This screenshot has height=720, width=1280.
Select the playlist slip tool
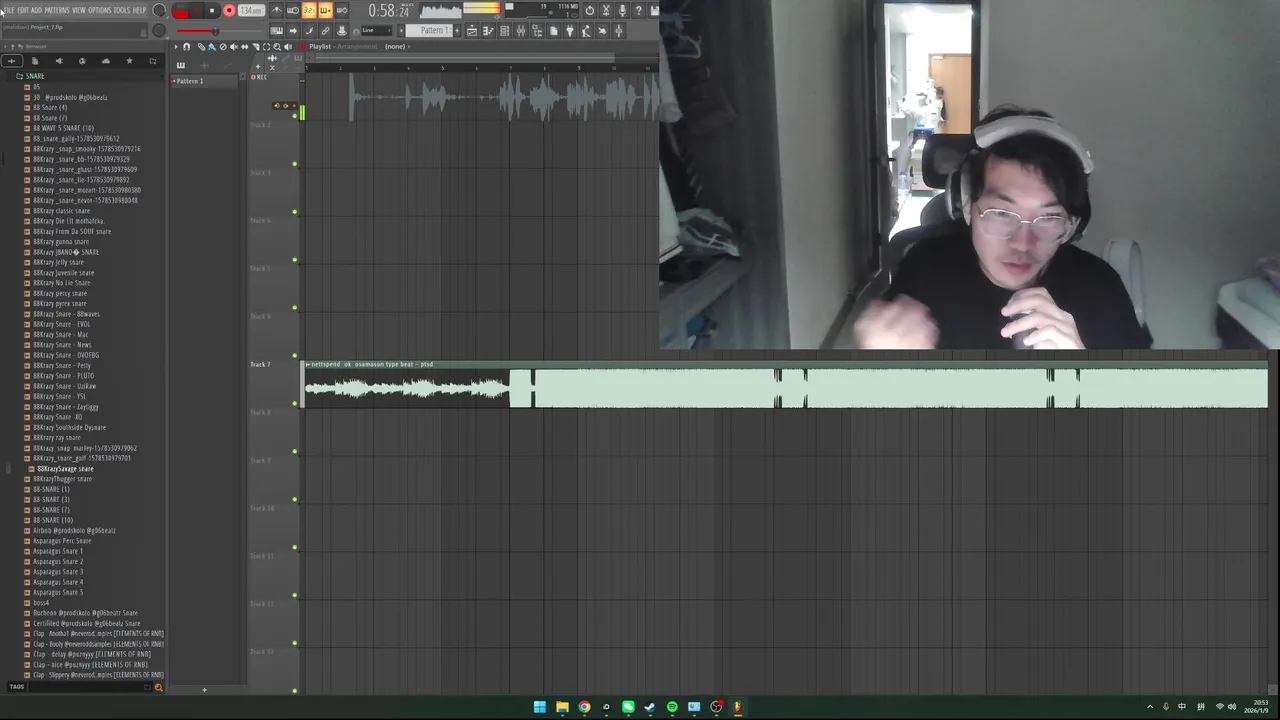[244, 46]
